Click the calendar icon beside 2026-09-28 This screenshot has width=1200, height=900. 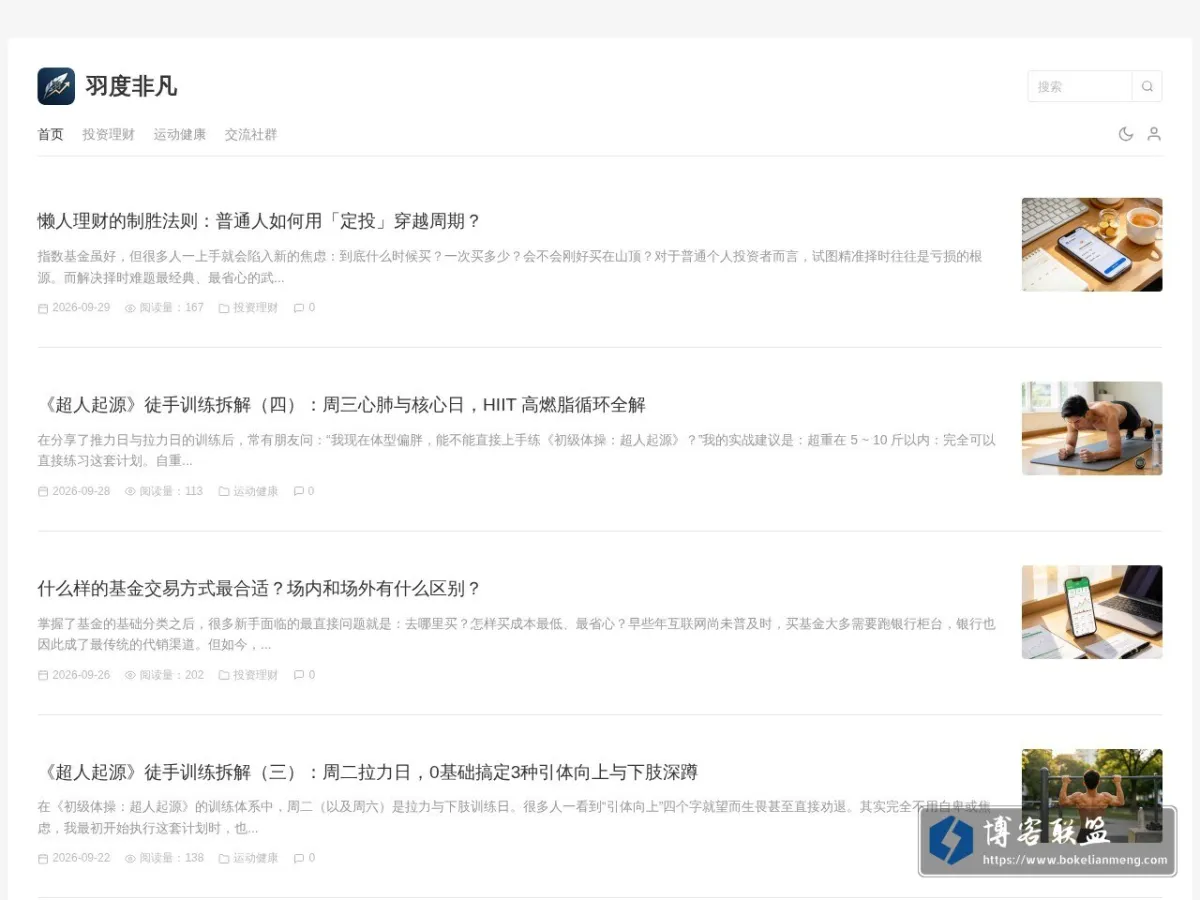(x=43, y=492)
